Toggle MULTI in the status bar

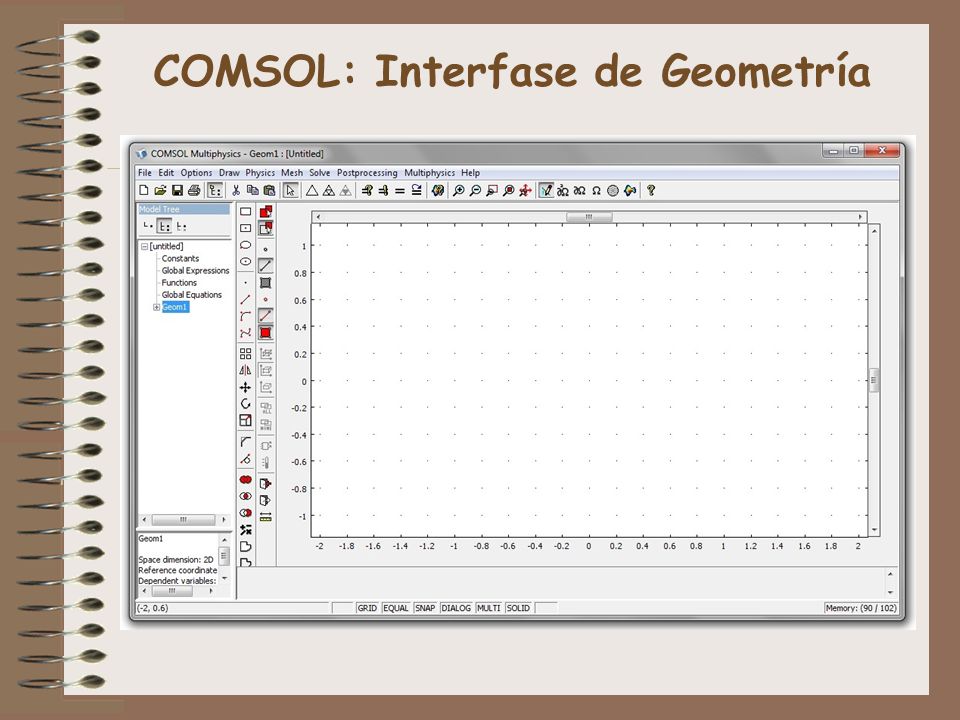[489, 608]
